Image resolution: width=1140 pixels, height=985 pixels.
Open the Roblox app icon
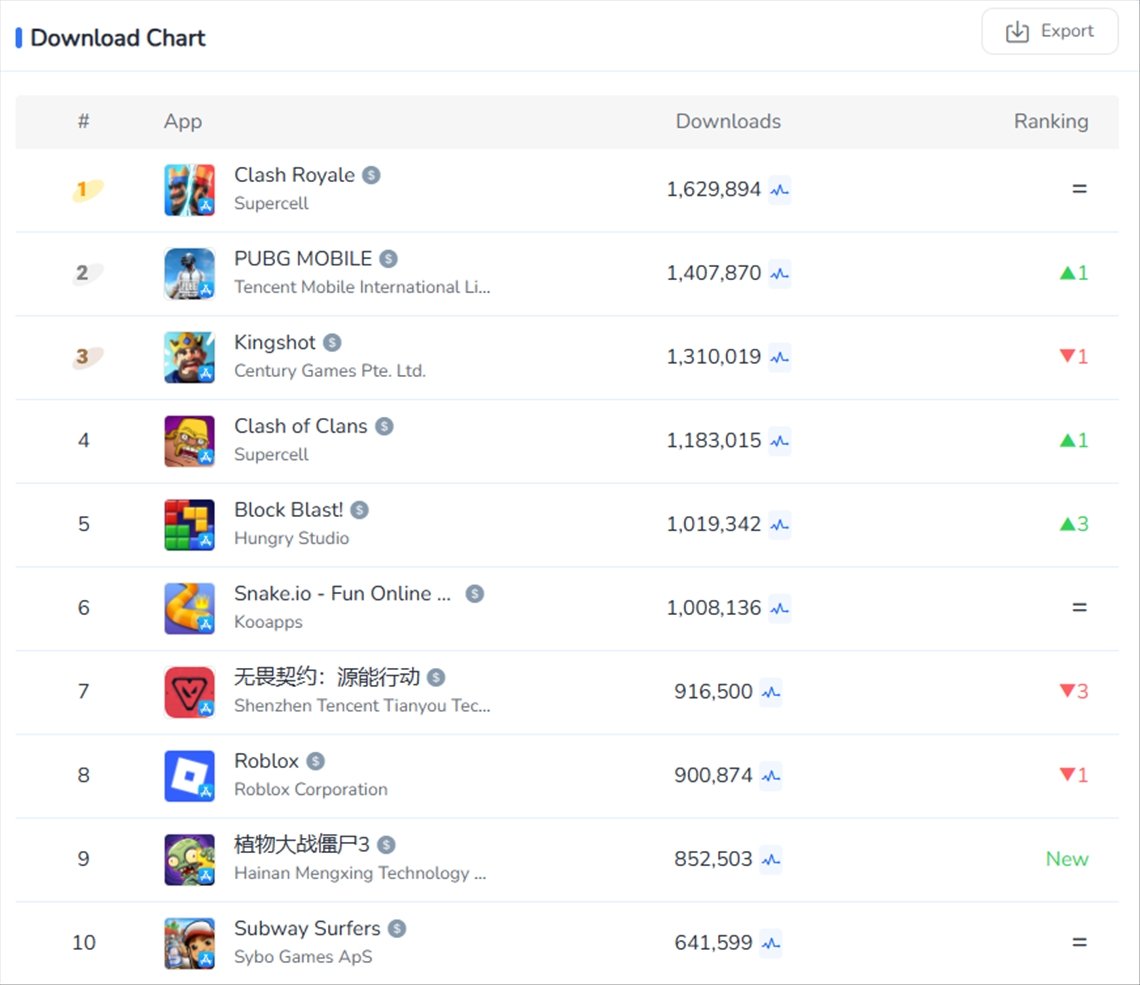189,776
